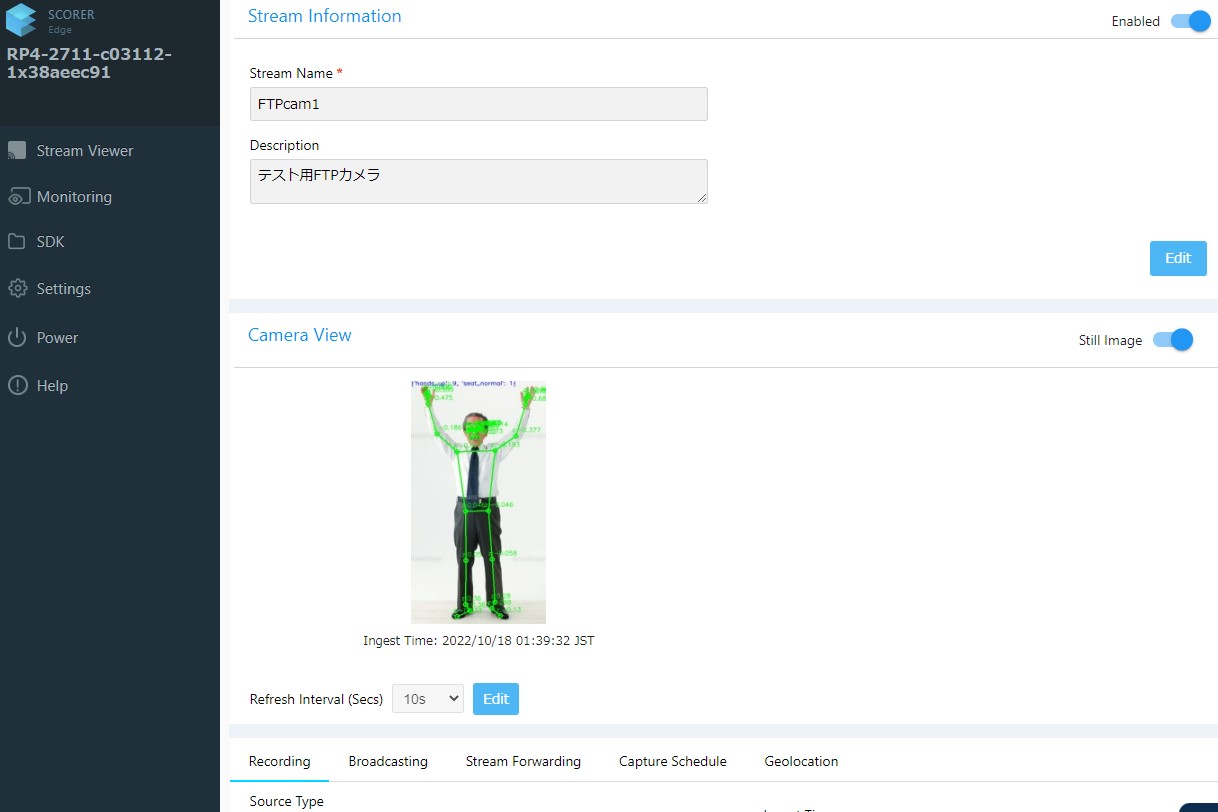The height and width of the screenshot is (812, 1218).
Task: Click Edit button in Stream Information
Action: [x=1177, y=258]
